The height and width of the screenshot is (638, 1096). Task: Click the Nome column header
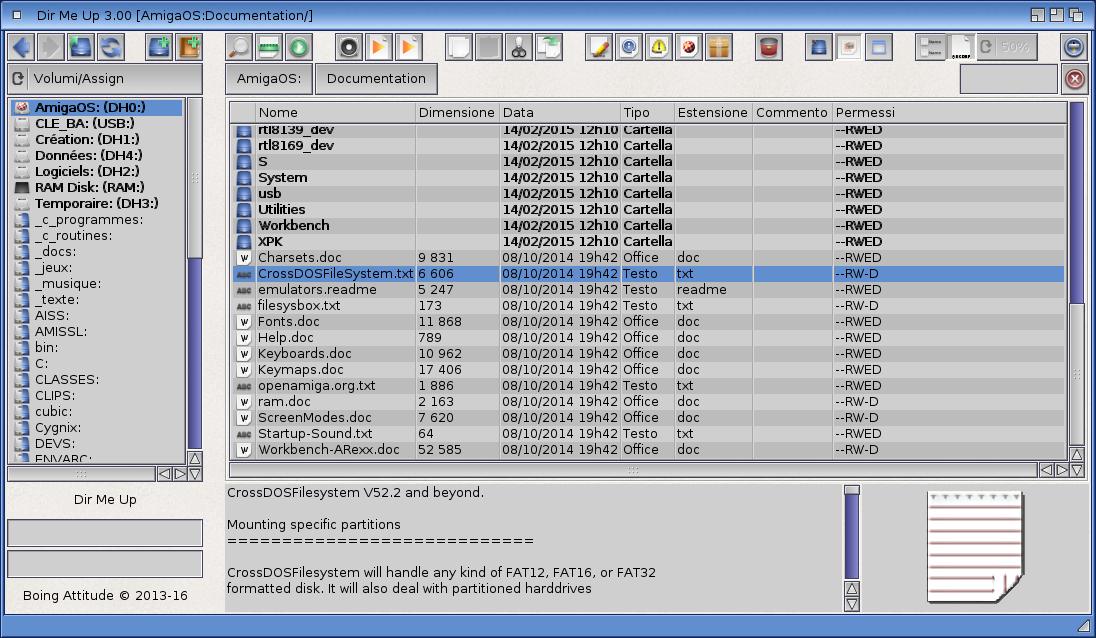pyautogui.click(x=335, y=113)
